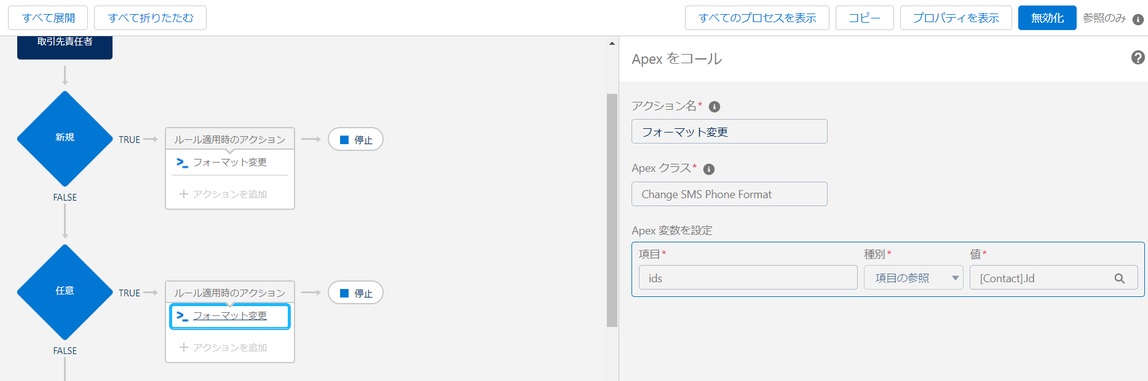
Task: Click canvas vertical scrollbar thumb
Action: (x=612, y=210)
